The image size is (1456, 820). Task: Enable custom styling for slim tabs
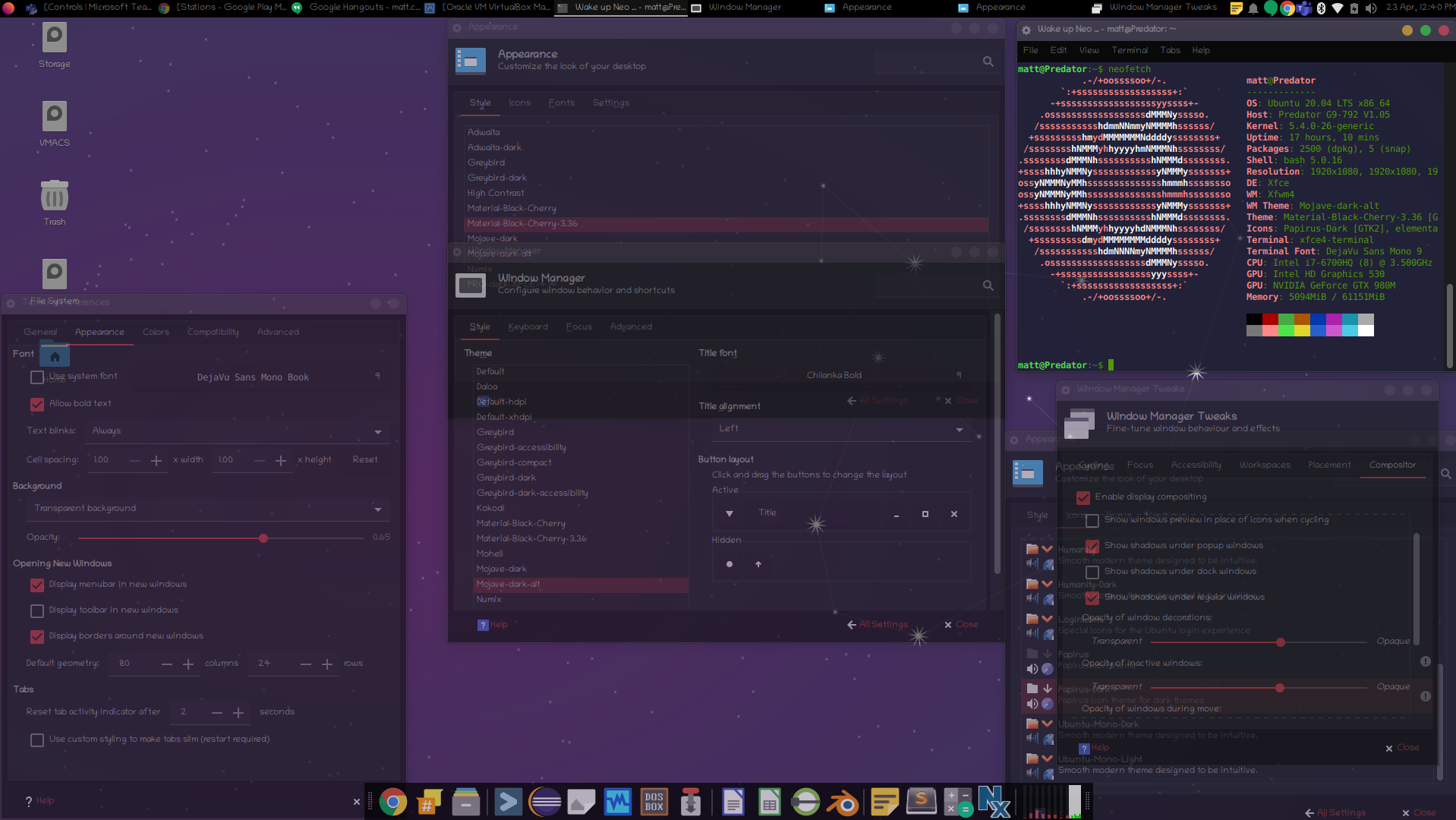click(37, 740)
